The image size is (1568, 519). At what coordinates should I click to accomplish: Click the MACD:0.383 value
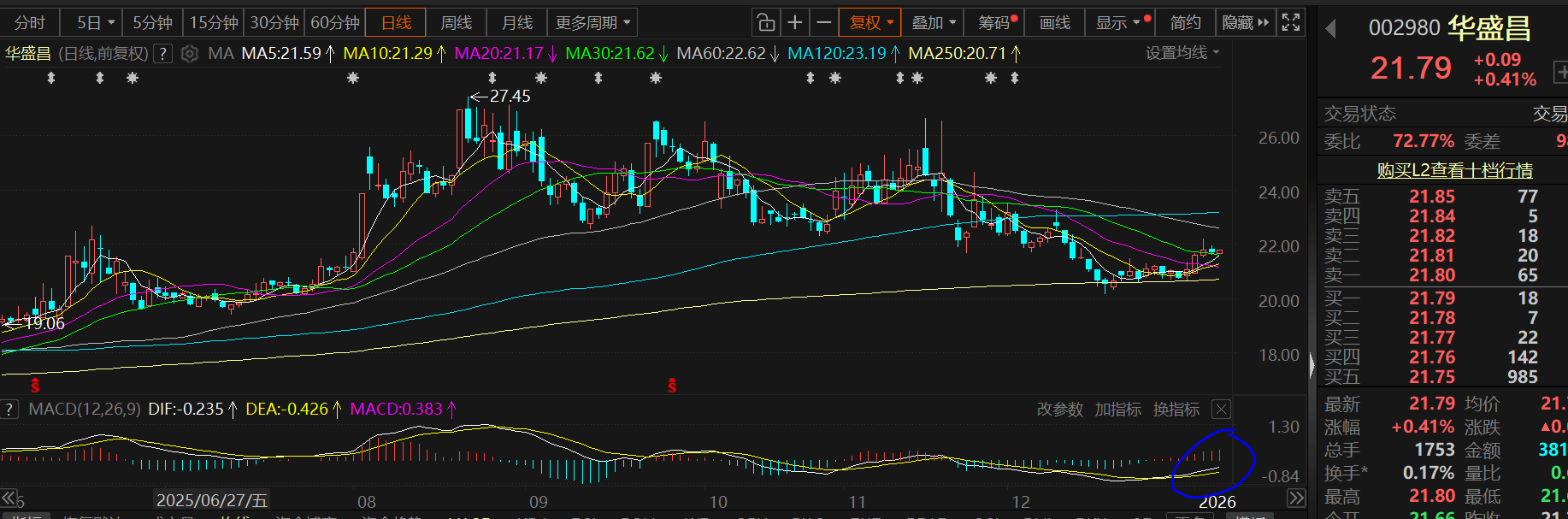point(397,410)
